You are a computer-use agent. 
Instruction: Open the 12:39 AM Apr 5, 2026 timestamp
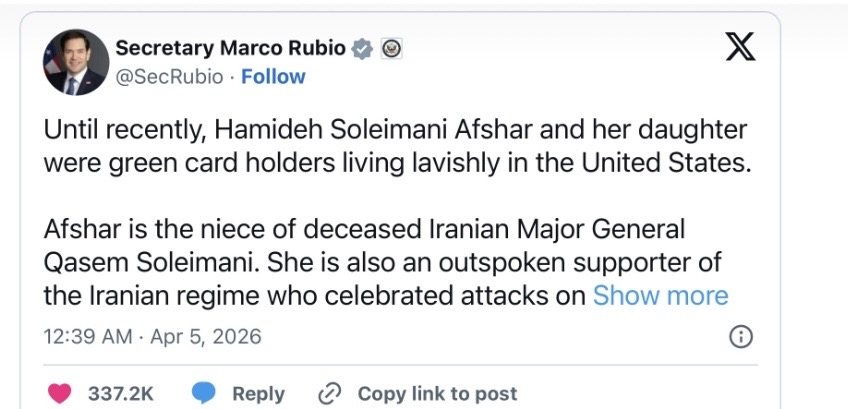point(153,336)
